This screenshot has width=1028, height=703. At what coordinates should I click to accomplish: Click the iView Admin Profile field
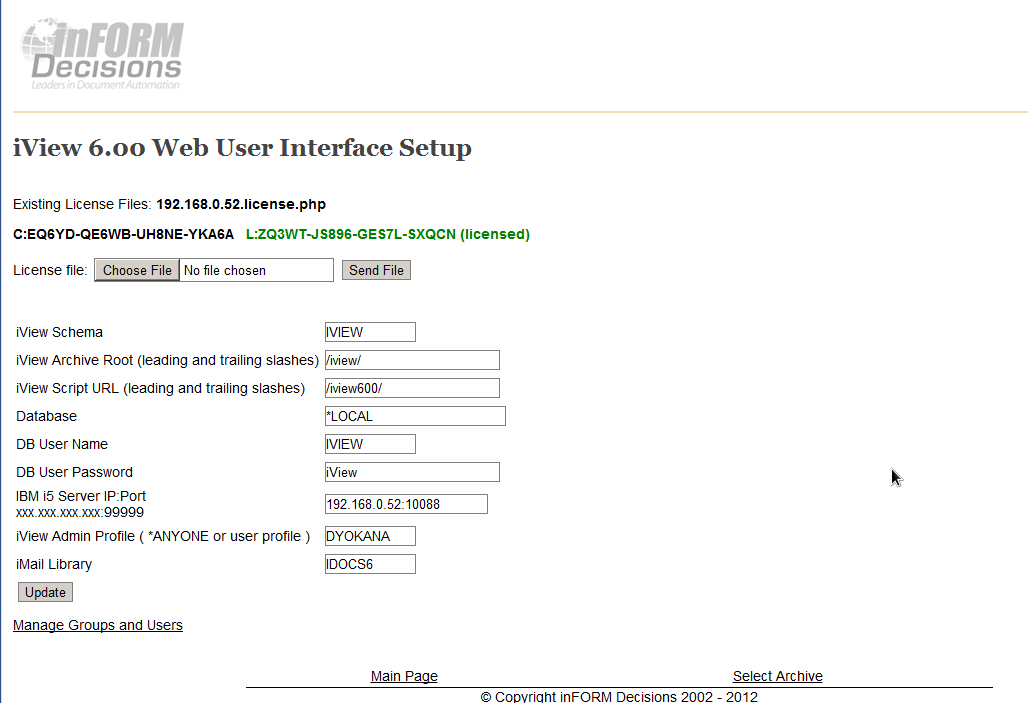[x=370, y=536]
